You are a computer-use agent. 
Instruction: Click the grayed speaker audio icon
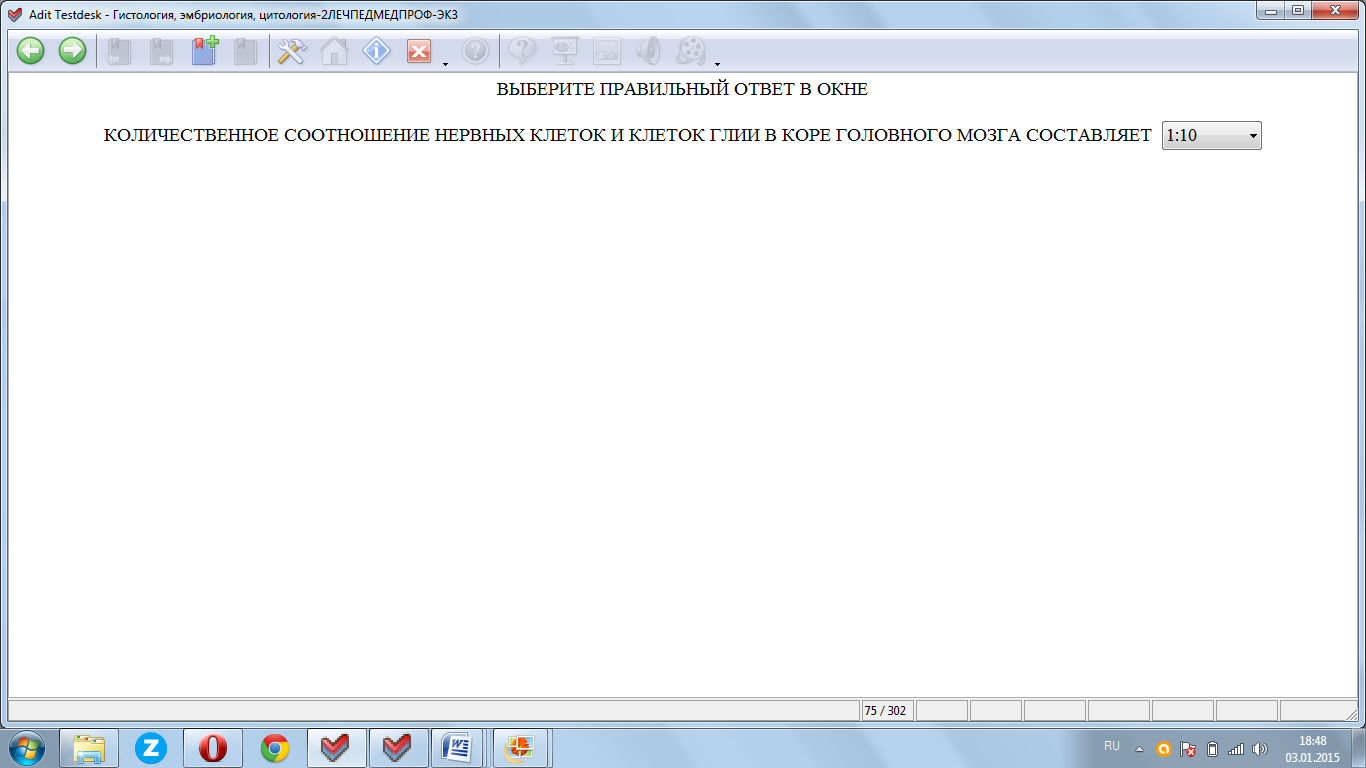pyautogui.click(x=649, y=51)
